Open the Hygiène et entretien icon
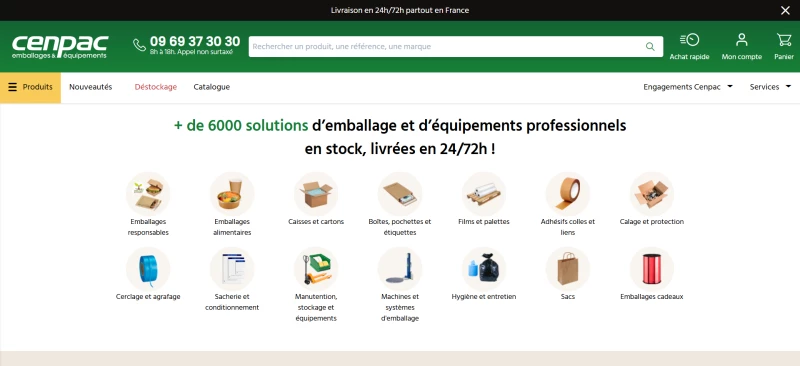The height and width of the screenshot is (366, 800). click(484, 269)
